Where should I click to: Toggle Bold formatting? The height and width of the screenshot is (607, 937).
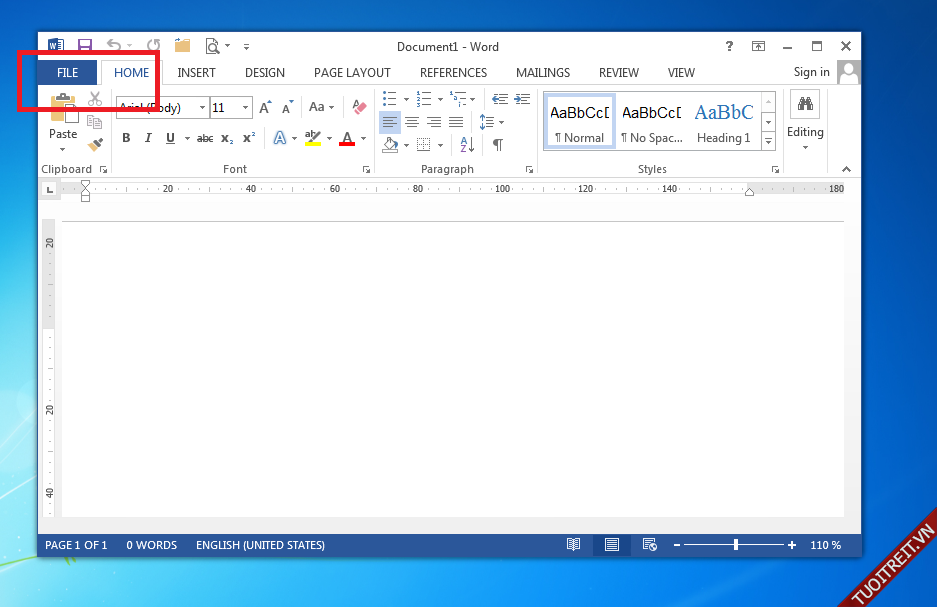[126, 138]
